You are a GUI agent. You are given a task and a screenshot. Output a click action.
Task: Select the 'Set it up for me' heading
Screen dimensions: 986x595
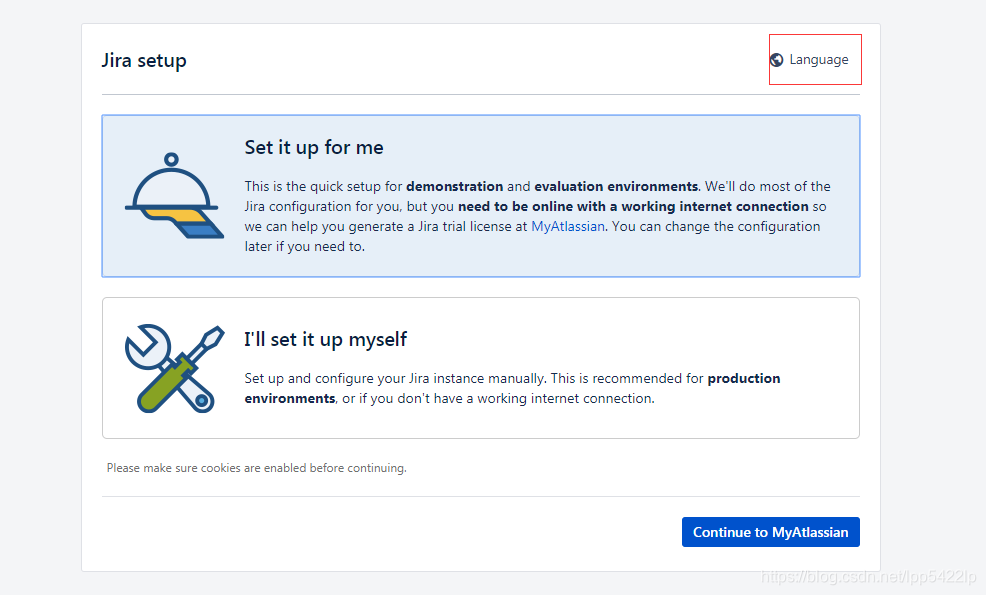point(314,148)
